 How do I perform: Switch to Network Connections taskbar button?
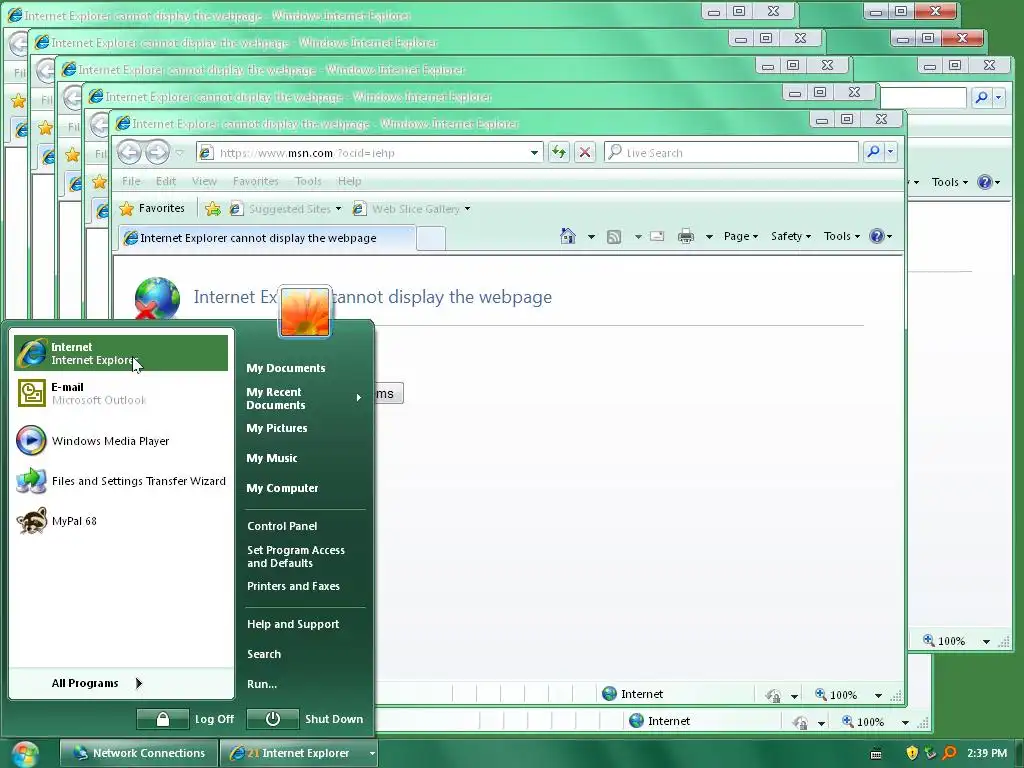[x=138, y=753]
